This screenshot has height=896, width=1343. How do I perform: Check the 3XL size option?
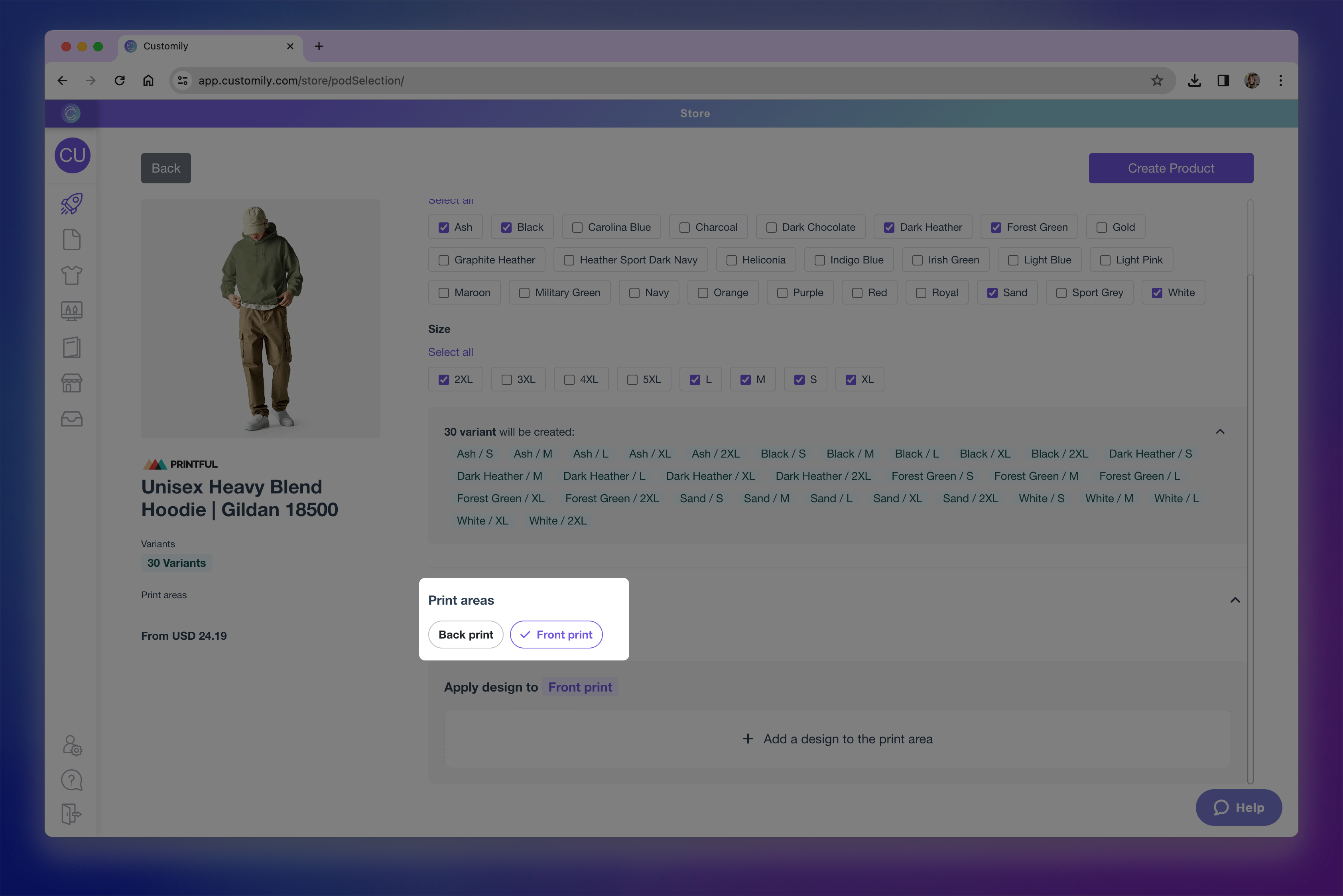point(506,380)
